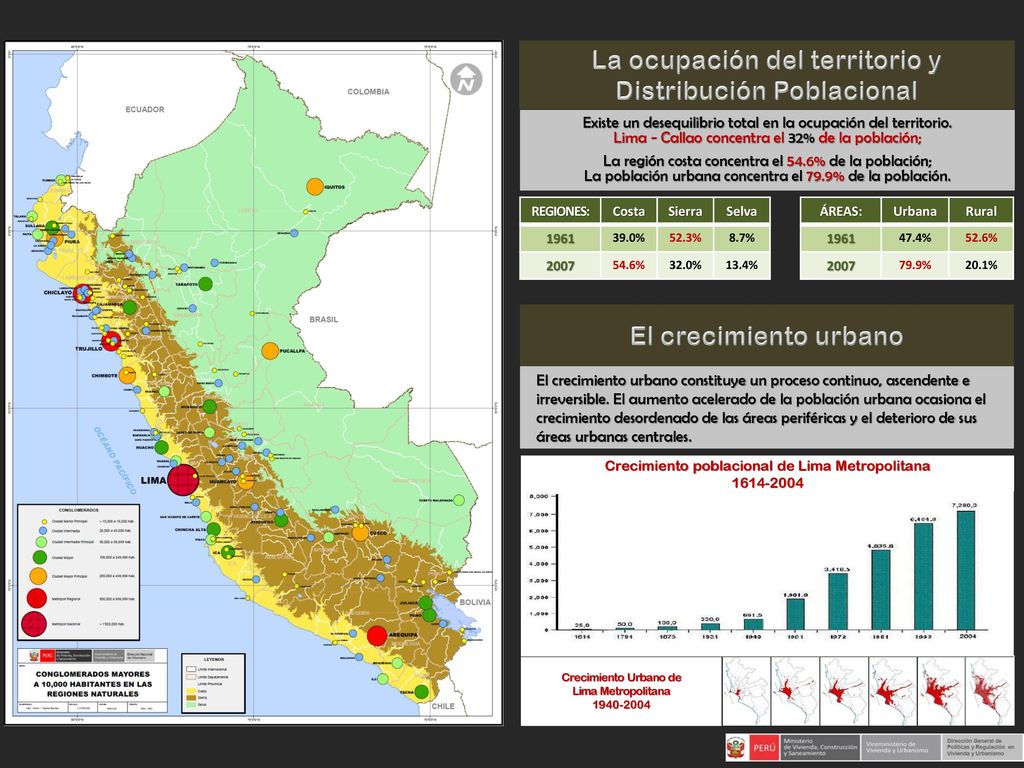Select the green Selva swatch in Leyenda

(x=191, y=705)
